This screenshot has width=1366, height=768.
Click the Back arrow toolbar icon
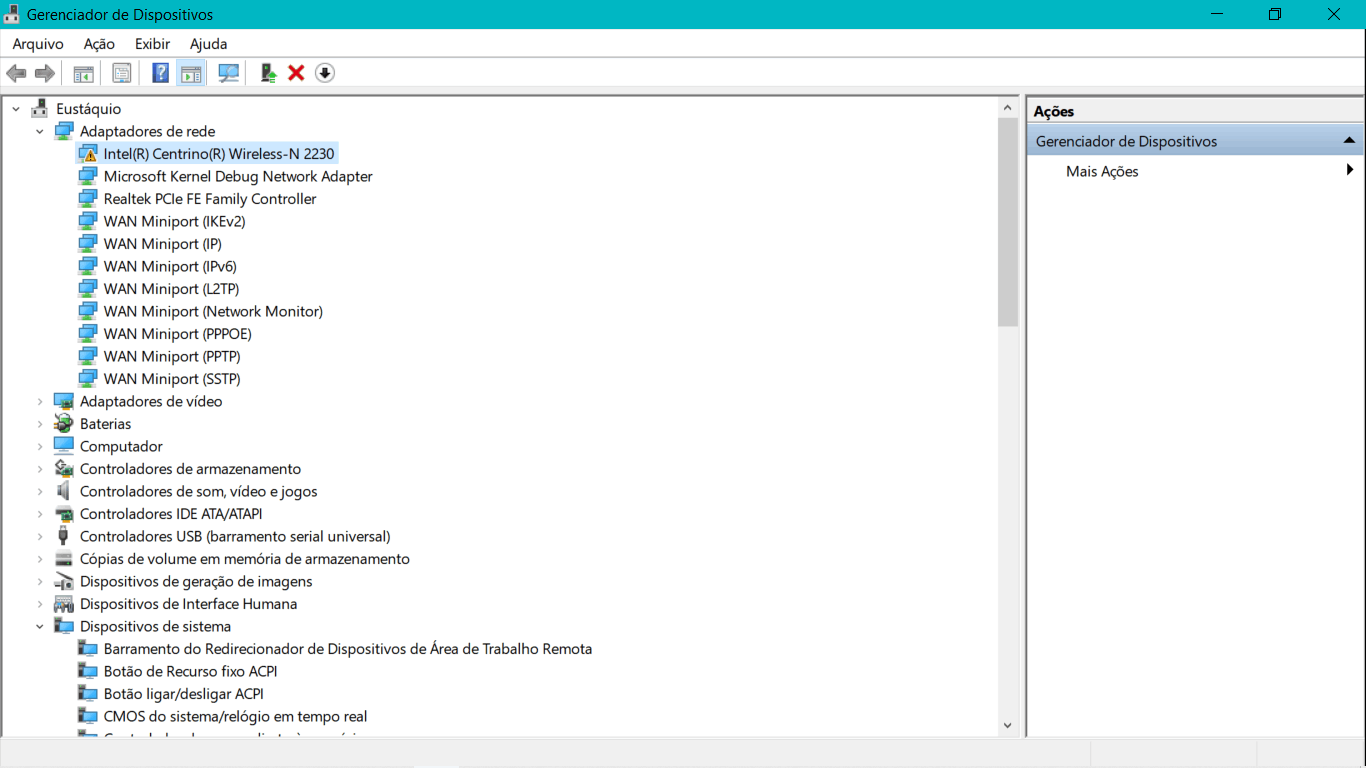click(16, 73)
